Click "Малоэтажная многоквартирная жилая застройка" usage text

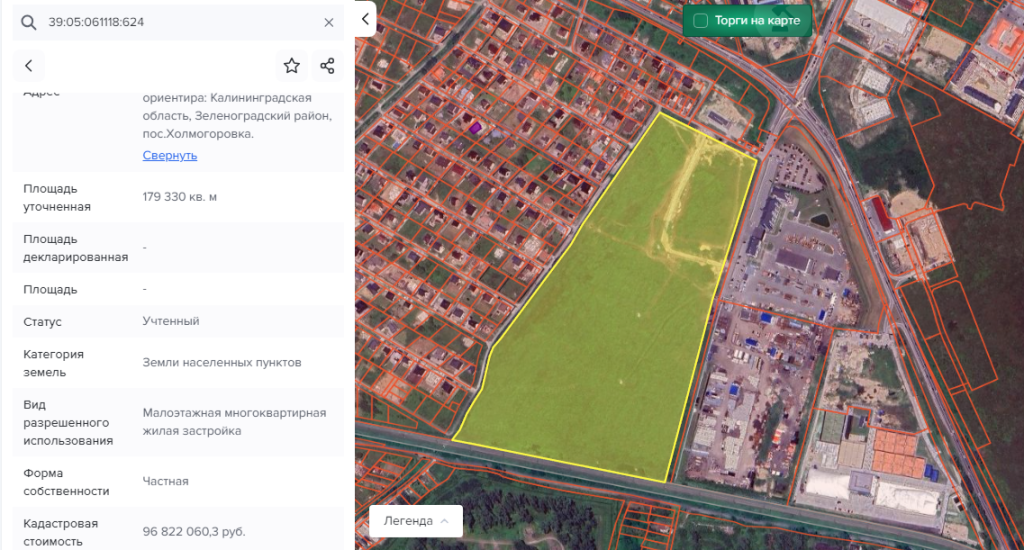(234, 421)
